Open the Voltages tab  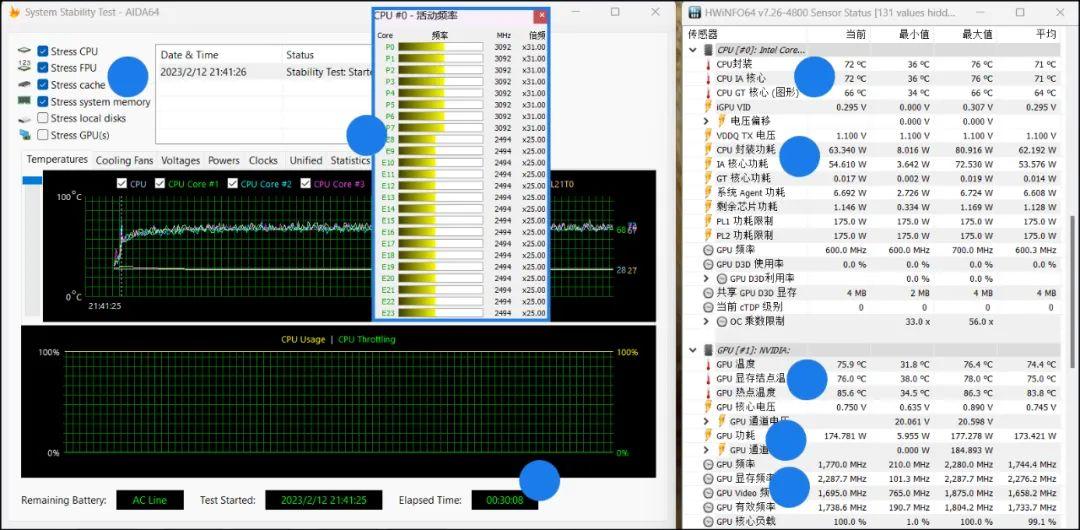click(180, 160)
